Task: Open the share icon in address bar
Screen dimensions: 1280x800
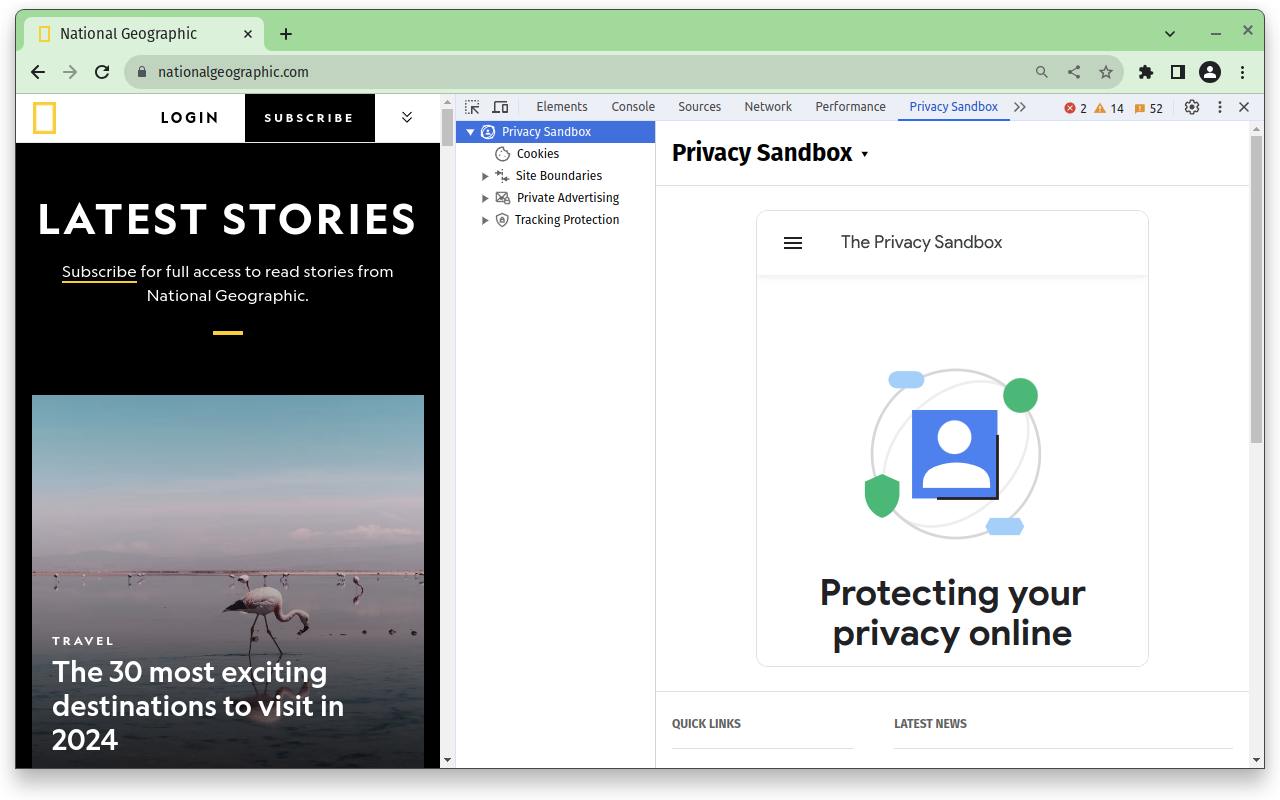Action: (1073, 71)
